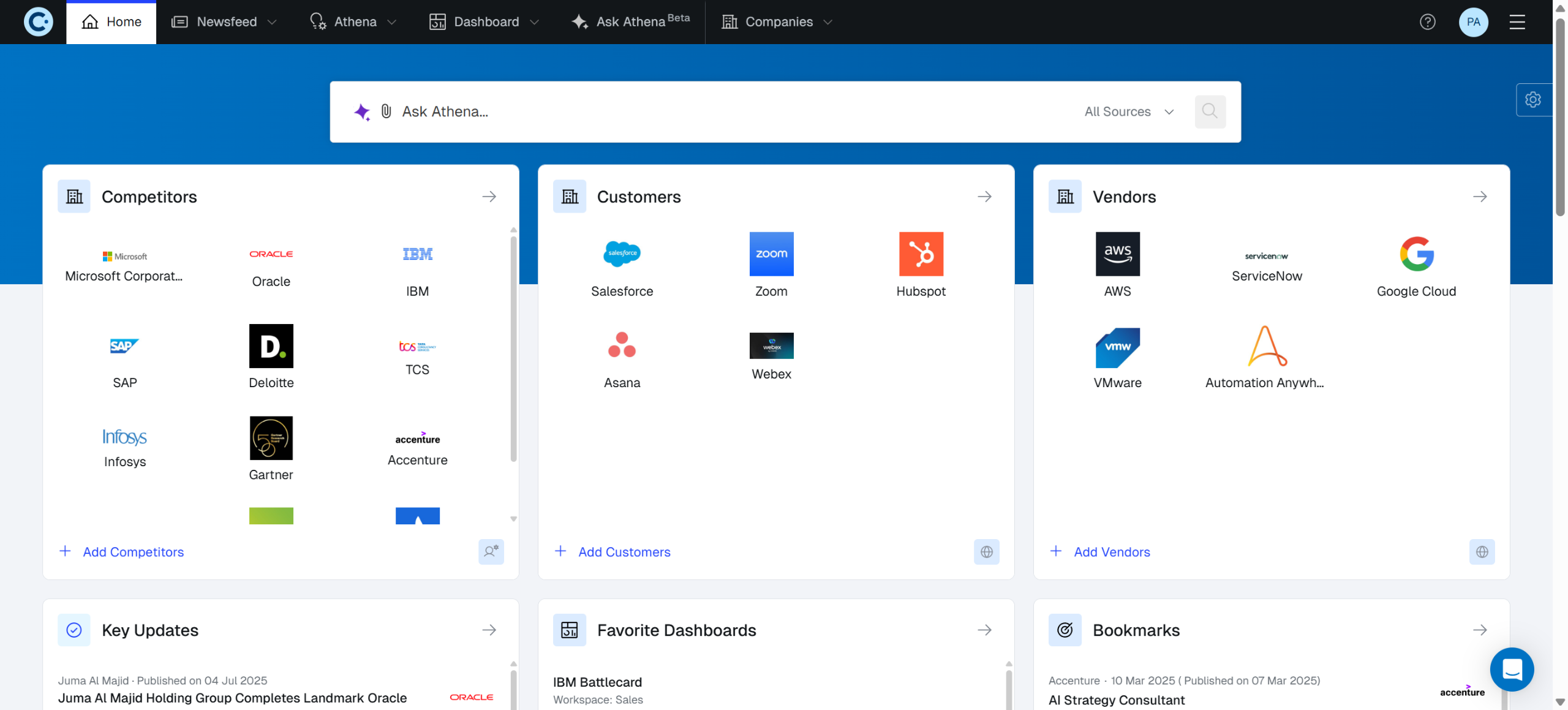Click Add Competitors link
Viewport: 1568px width, 710px height.
point(133,551)
